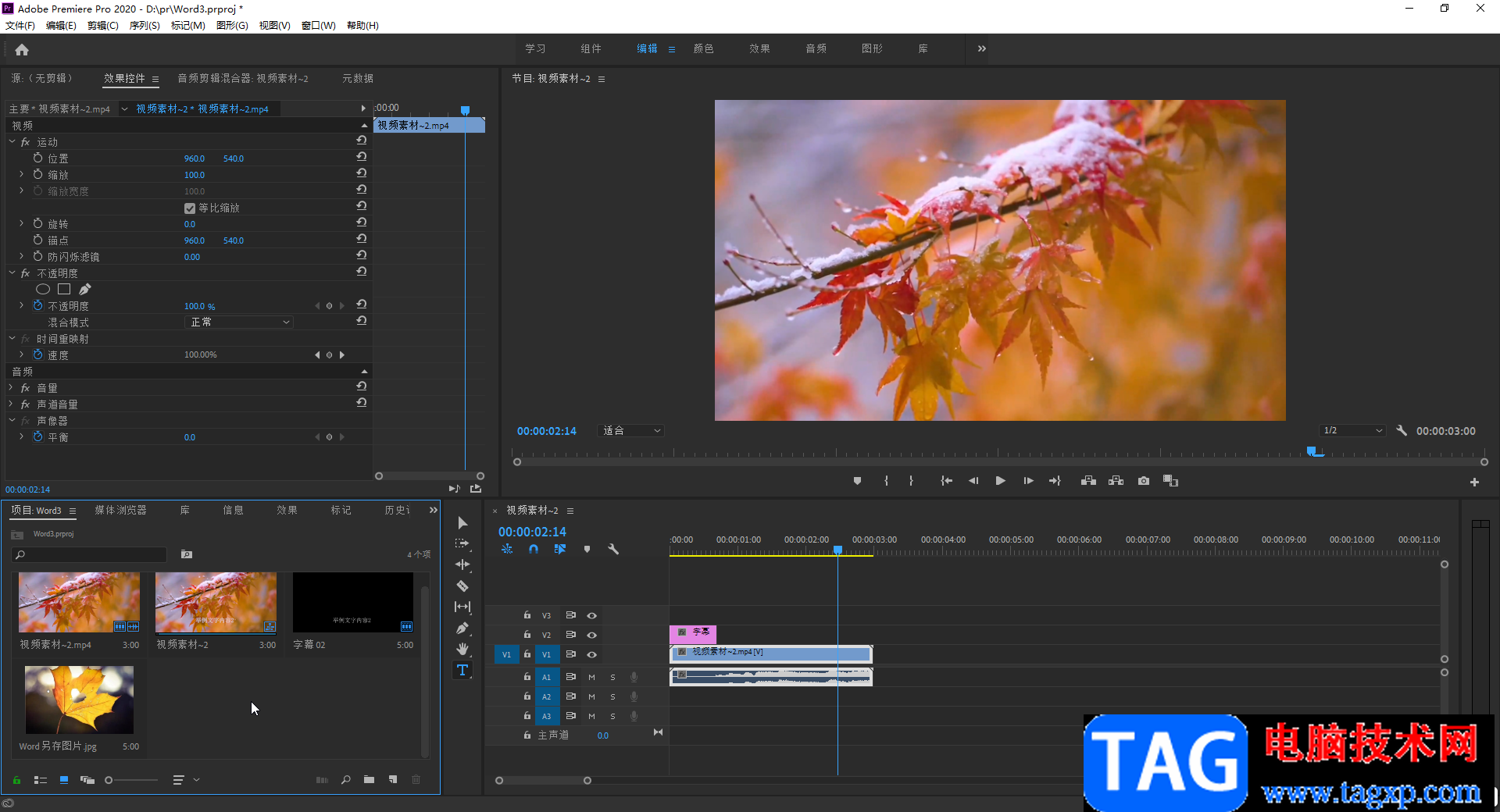Open the 媒体浏览器 panel tab
The height and width of the screenshot is (812, 1500).
121,510
